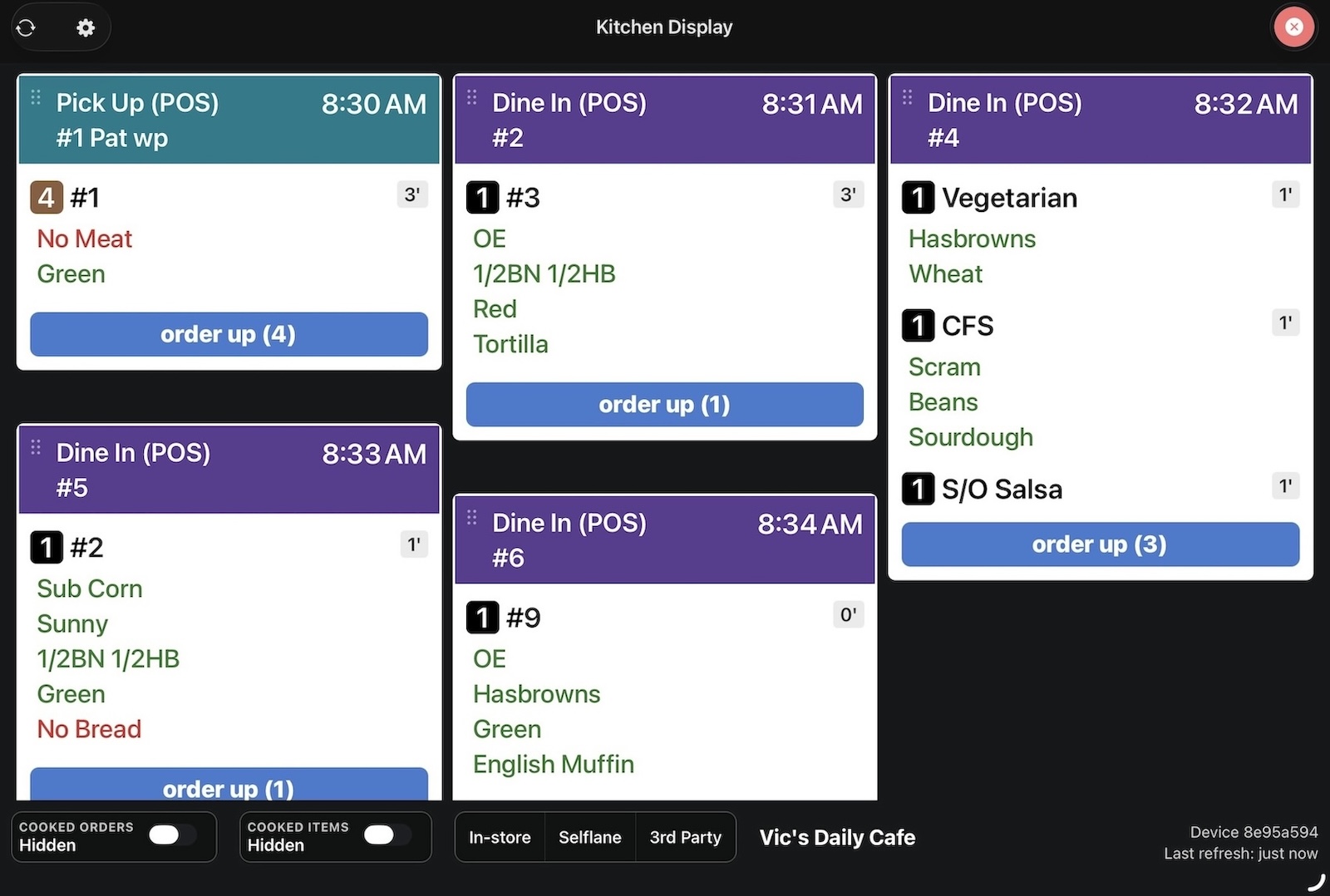Screen dimensions: 1330x896
Task: Click the drag handle on Dine In #5 card
Action: pos(35,447)
